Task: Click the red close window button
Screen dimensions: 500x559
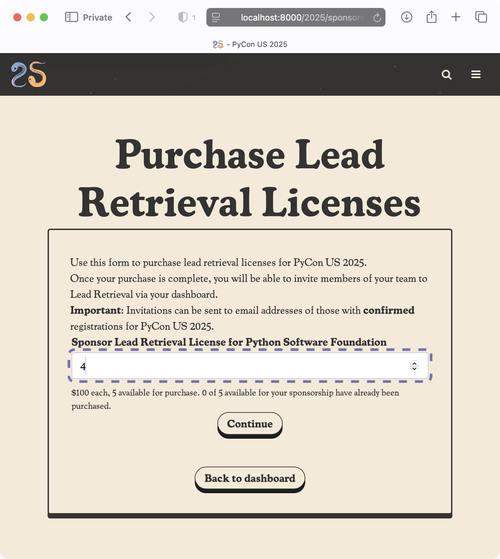Action: pos(17,17)
